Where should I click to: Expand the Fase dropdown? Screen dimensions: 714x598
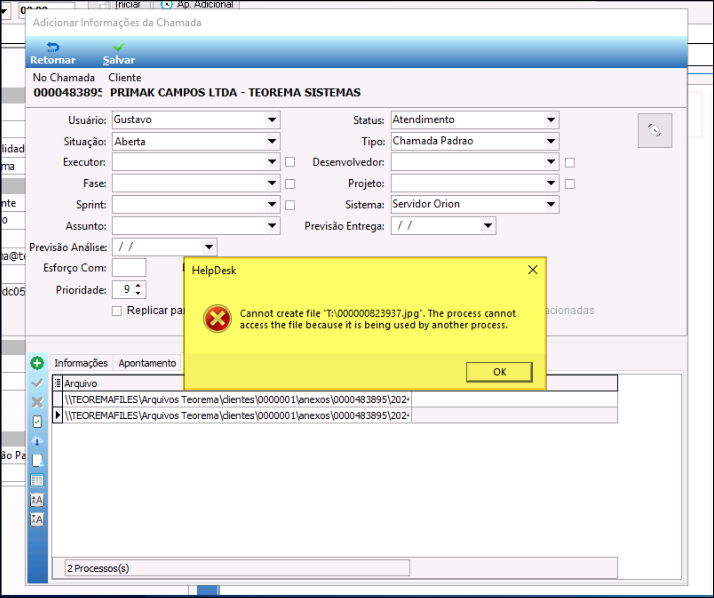tap(272, 183)
